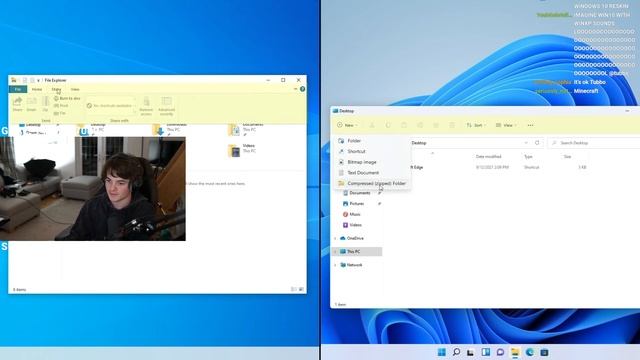Click Print in the Share ribbon
The height and width of the screenshot is (360, 640).
[61, 106]
